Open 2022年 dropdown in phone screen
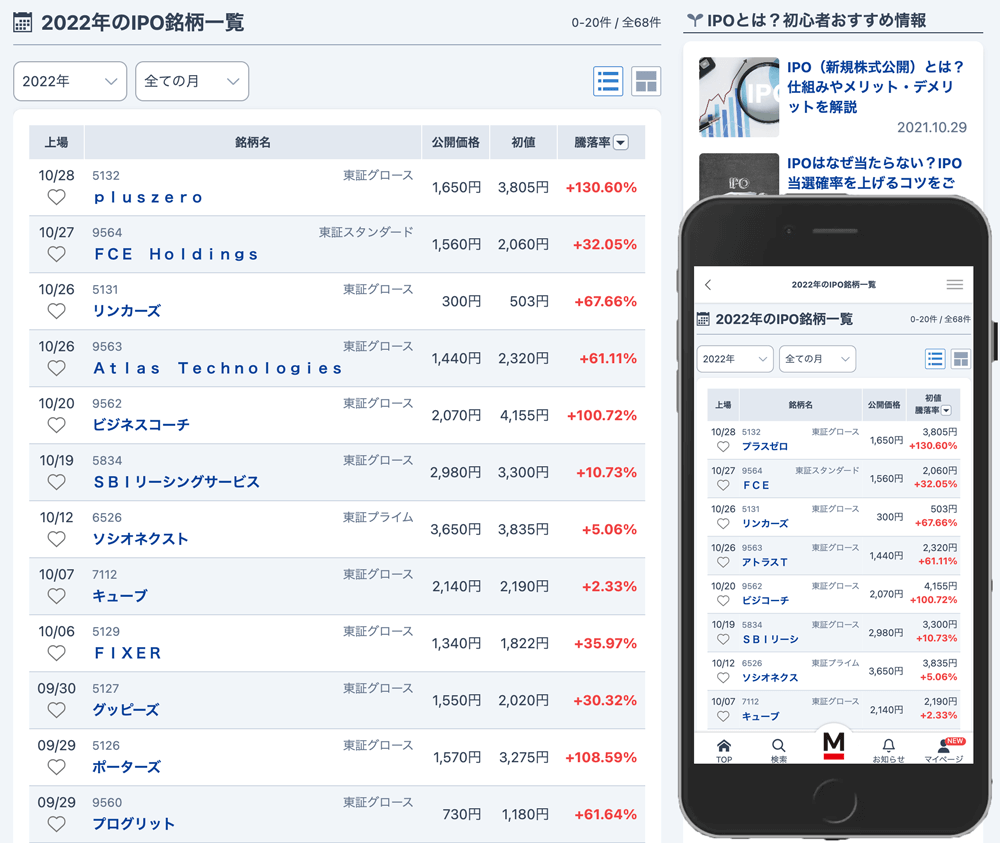This screenshot has width=1000, height=843. [x=735, y=359]
